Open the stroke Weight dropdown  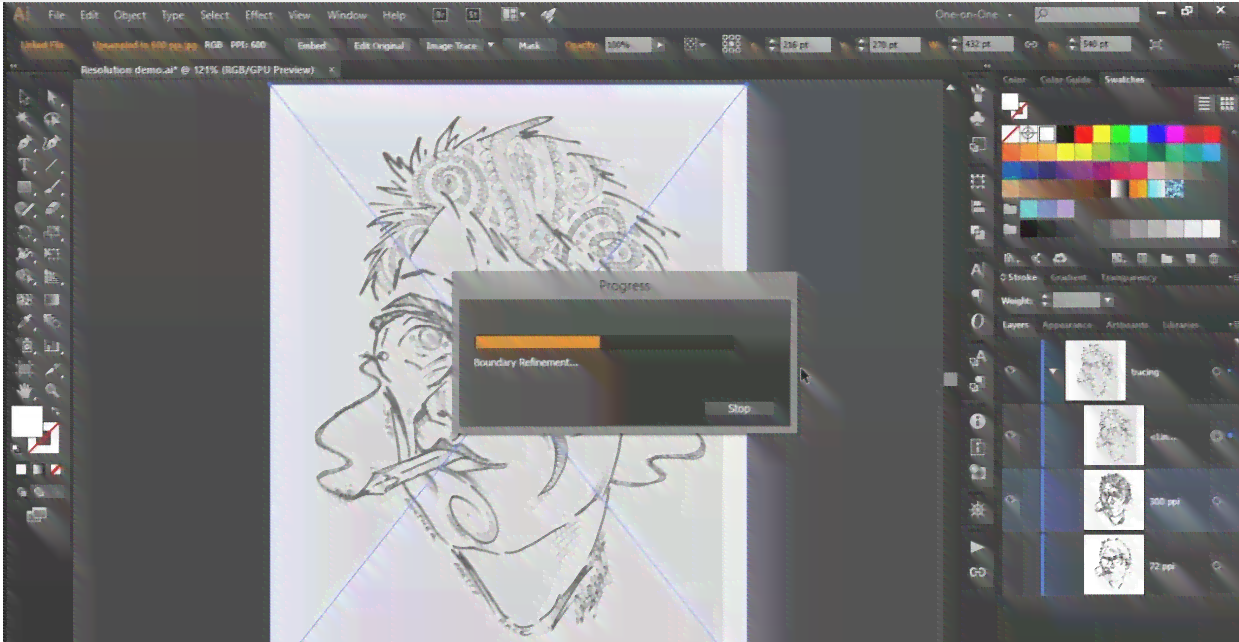click(1108, 300)
